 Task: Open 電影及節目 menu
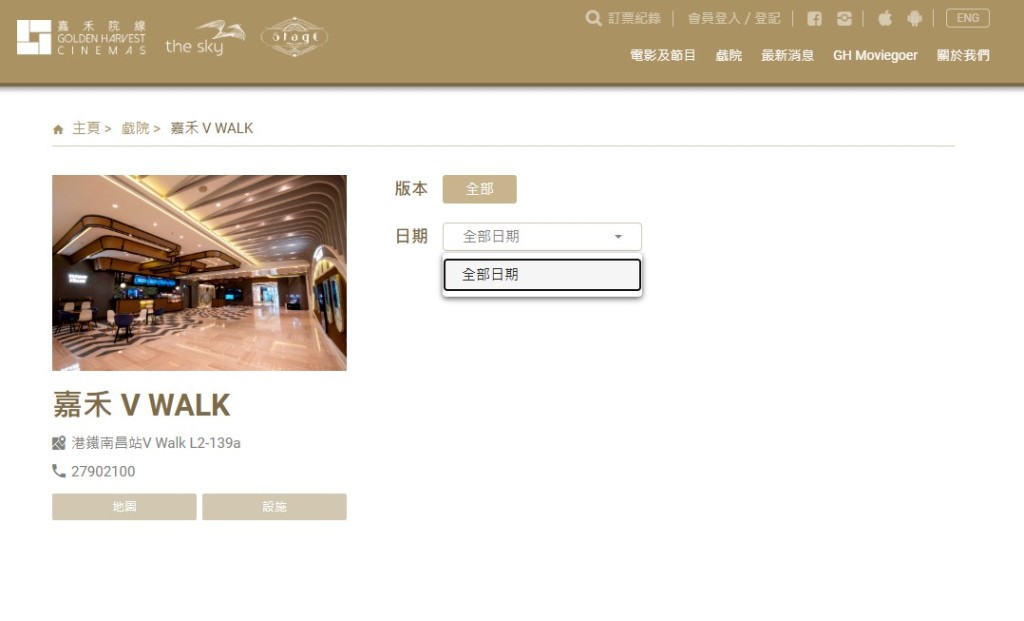tap(662, 56)
